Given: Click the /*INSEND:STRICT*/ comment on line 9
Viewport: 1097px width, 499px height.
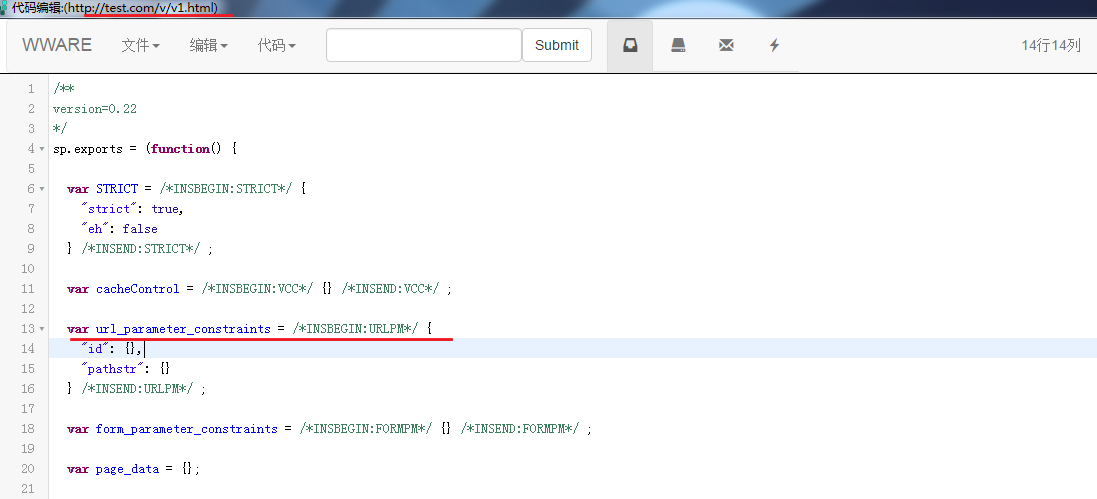Looking at the screenshot, I should tap(141, 248).
